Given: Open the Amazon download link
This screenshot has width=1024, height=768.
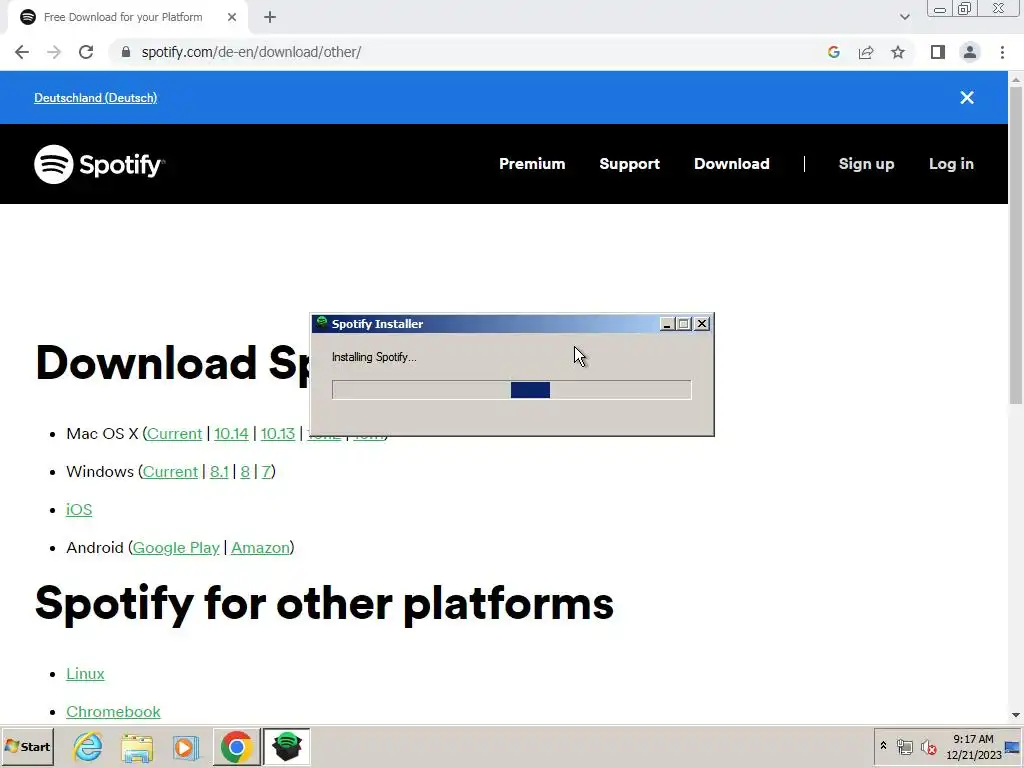Looking at the screenshot, I should (260, 547).
